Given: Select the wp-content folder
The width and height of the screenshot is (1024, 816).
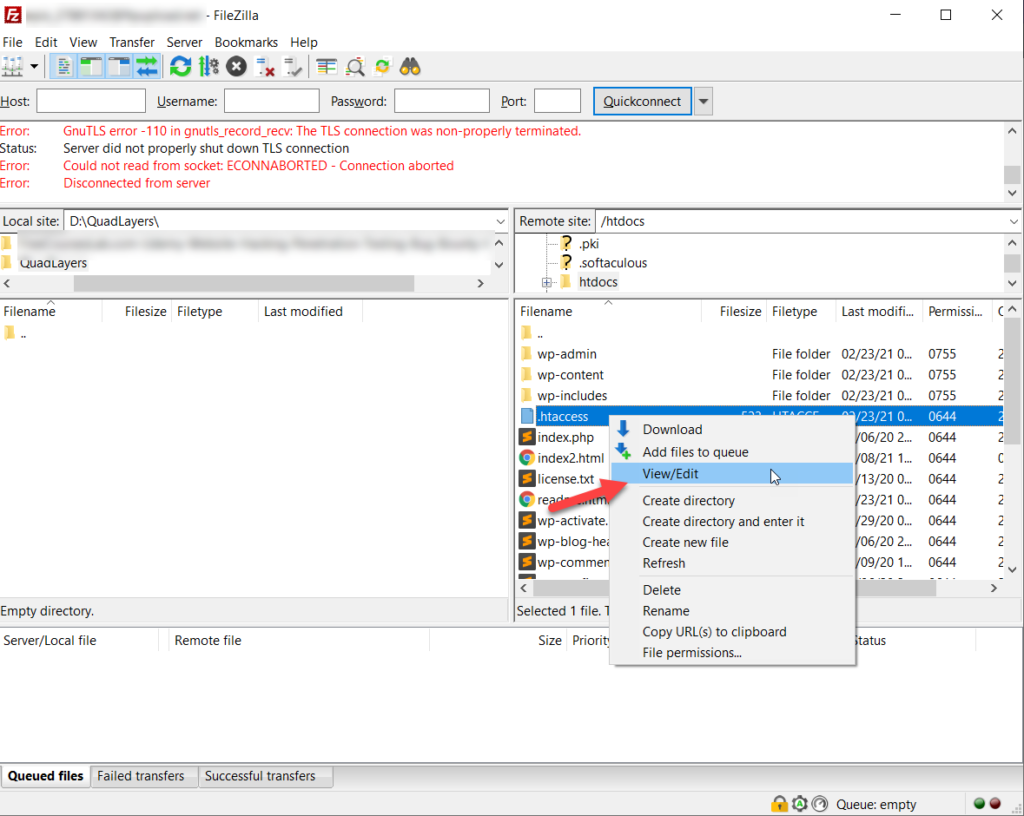Looking at the screenshot, I should point(570,375).
